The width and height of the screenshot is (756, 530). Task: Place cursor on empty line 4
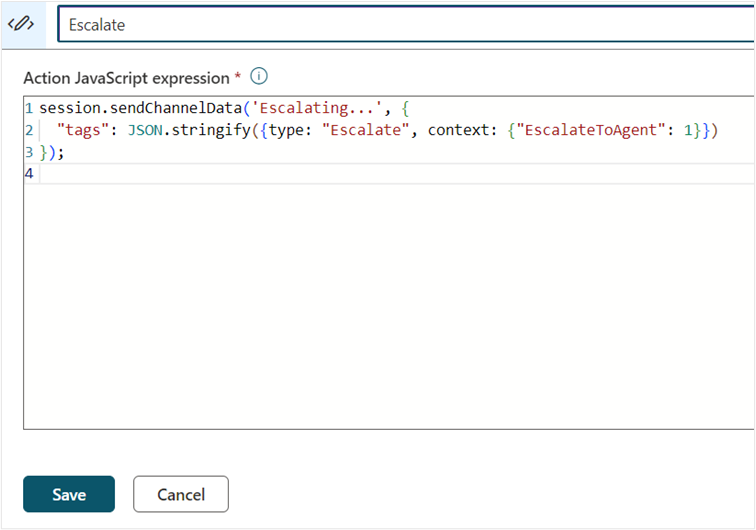(397, 174)
